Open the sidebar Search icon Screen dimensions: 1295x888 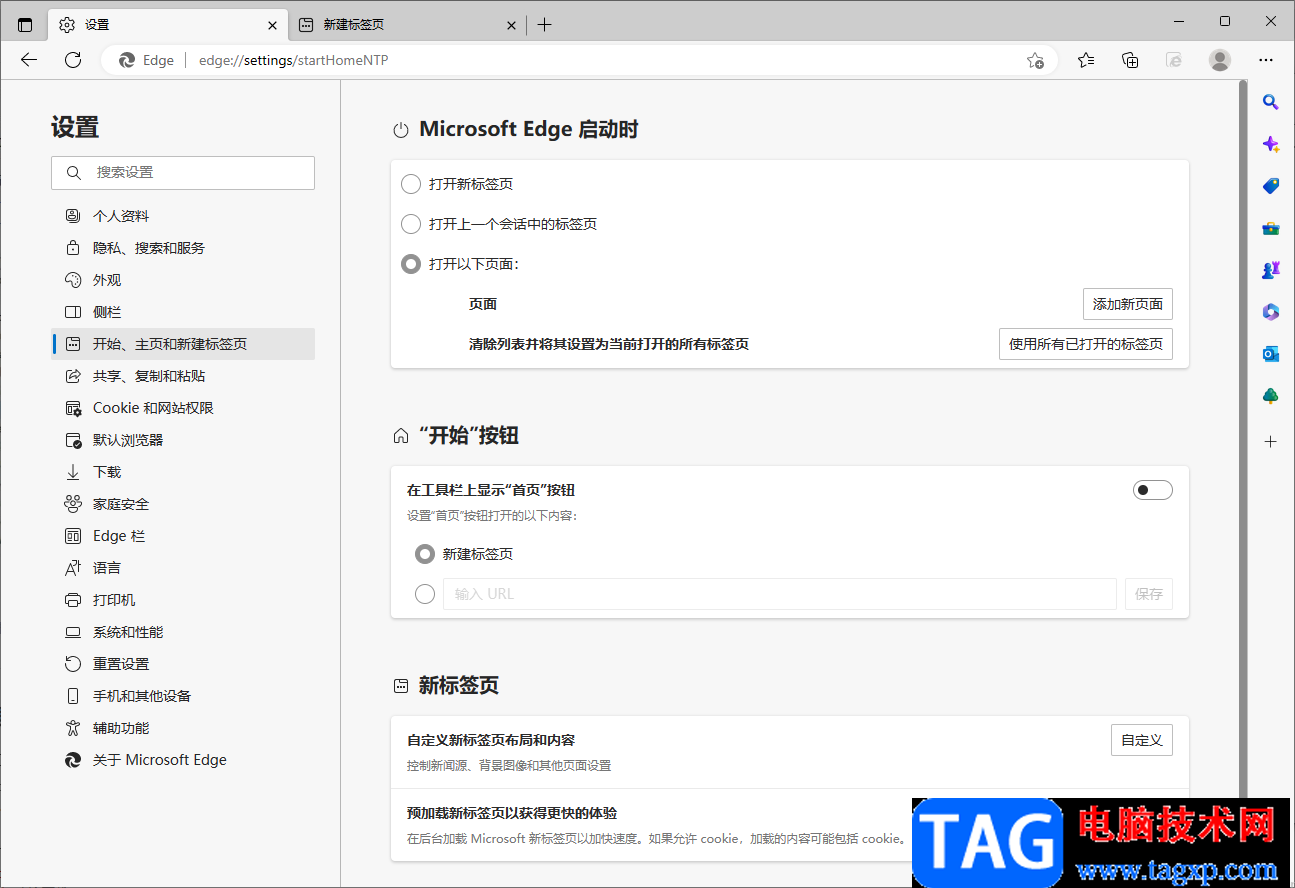pos(1271,102)
